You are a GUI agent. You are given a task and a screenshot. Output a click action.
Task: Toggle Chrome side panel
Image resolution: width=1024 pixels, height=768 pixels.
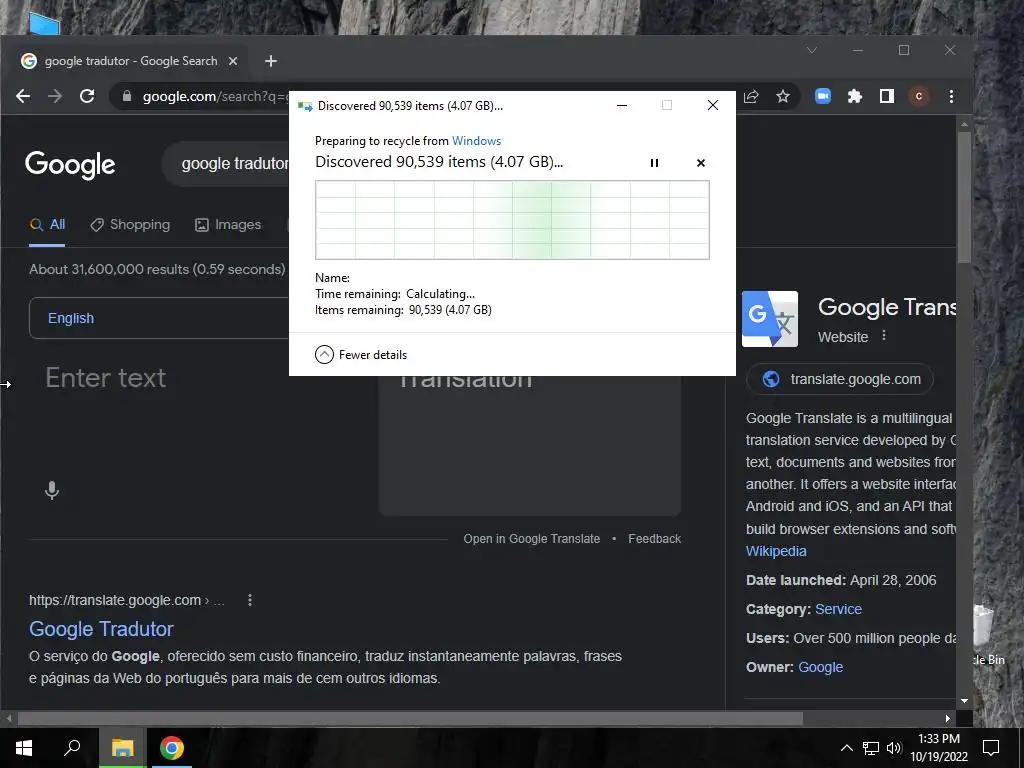pyautogui.click(x=887, y=97)
